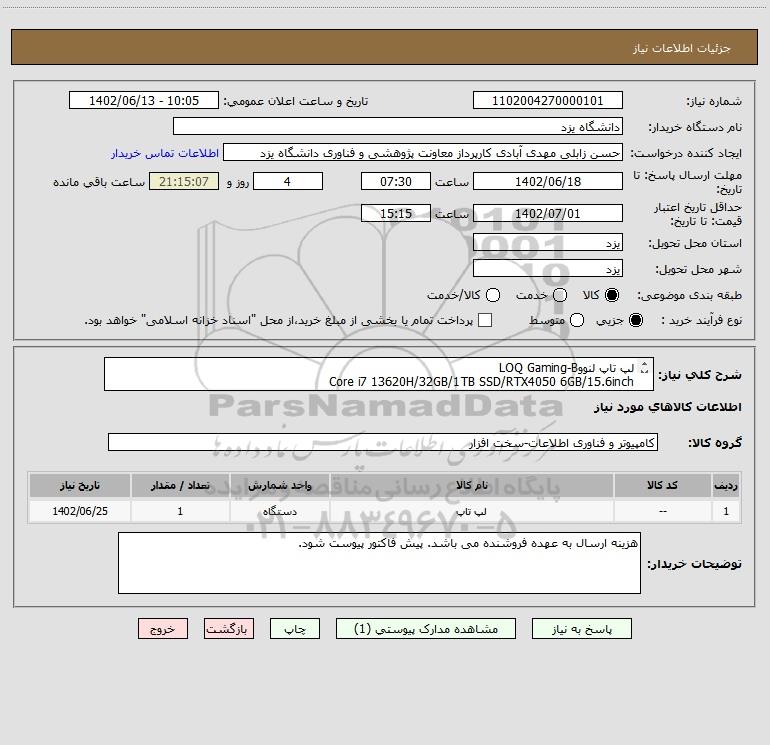
Task: Click the تعداد / مقدار column header
Action: tap(180, 485)
